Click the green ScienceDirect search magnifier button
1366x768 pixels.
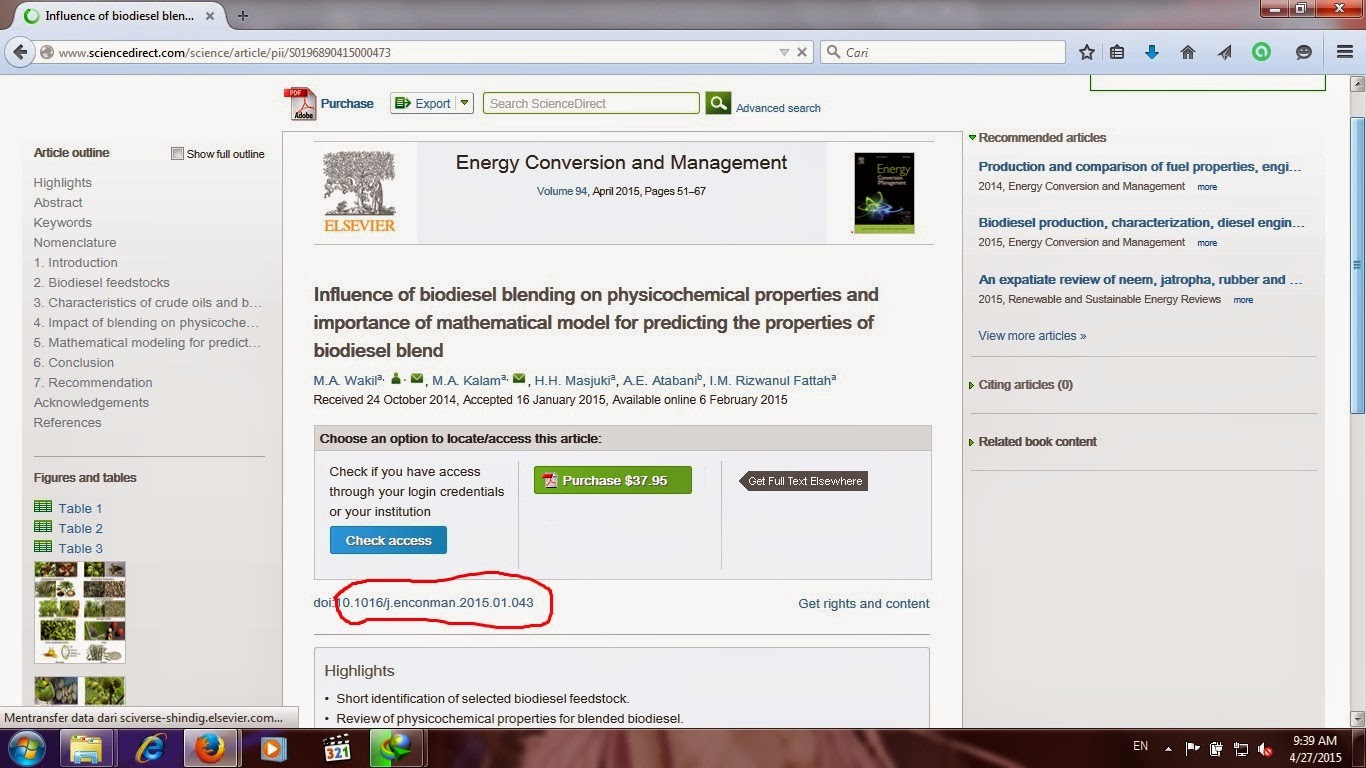pyautogui.click(x=718, y=103)
